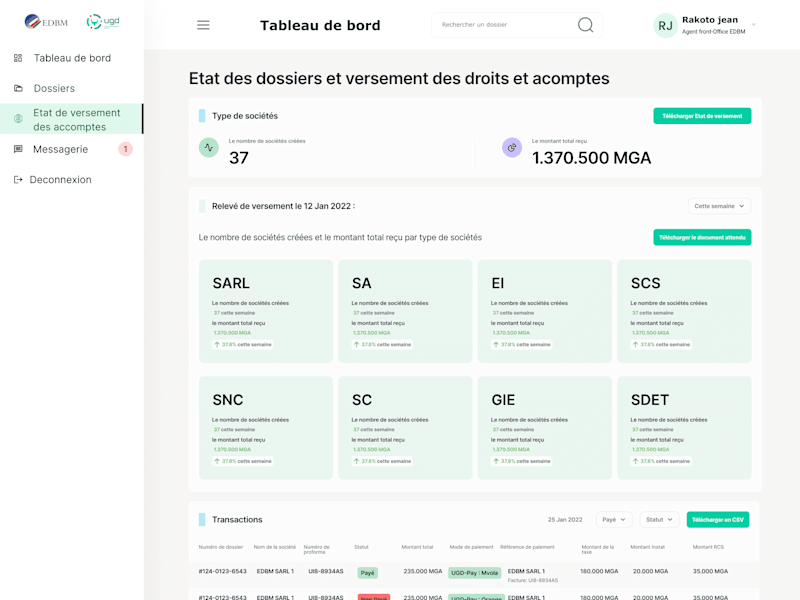The image size is (800, 600).
Task: Click the 25 Jan 2022 date
Action: coord(565,519)
